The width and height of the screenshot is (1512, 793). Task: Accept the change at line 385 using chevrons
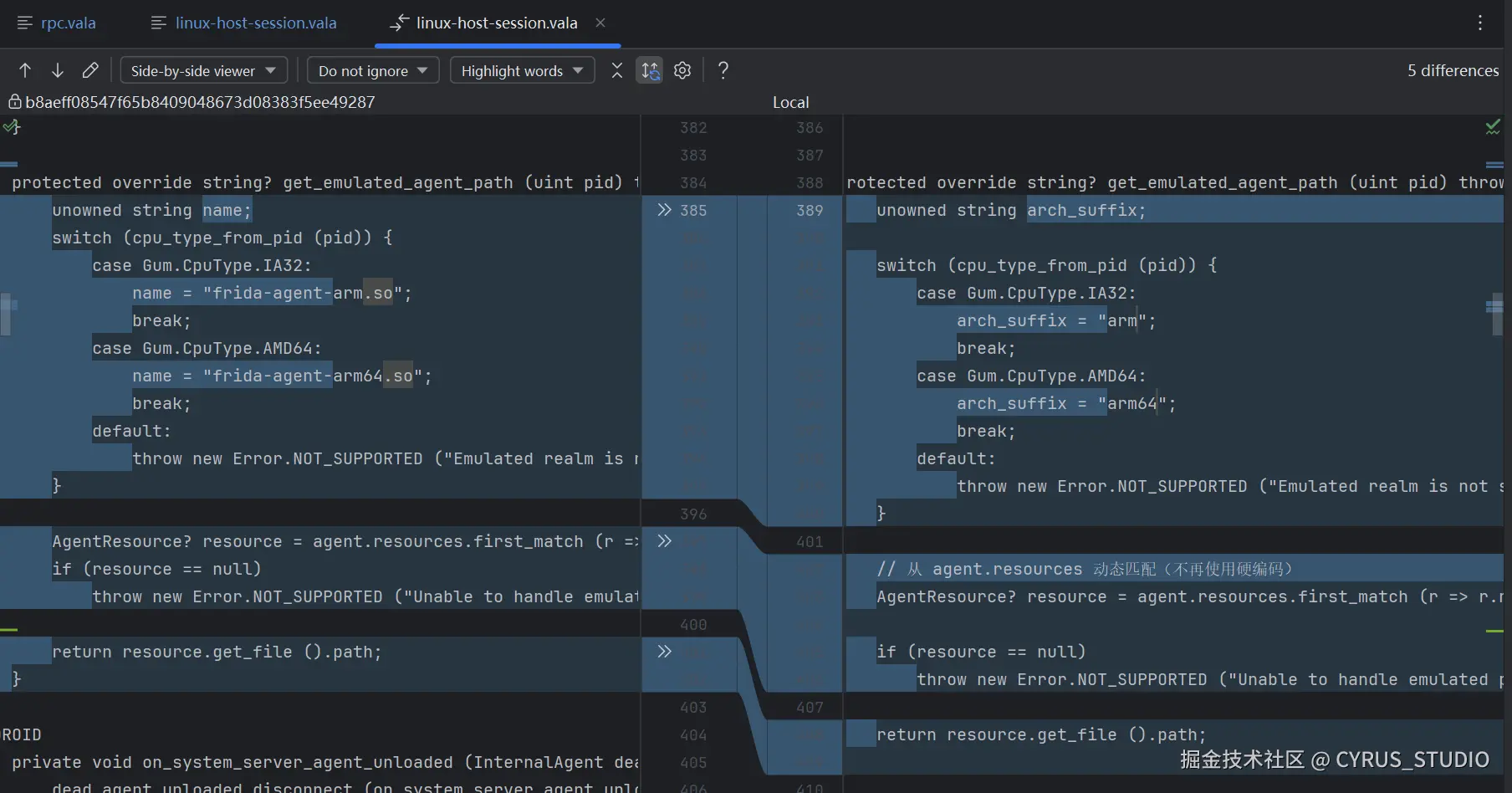664,210
